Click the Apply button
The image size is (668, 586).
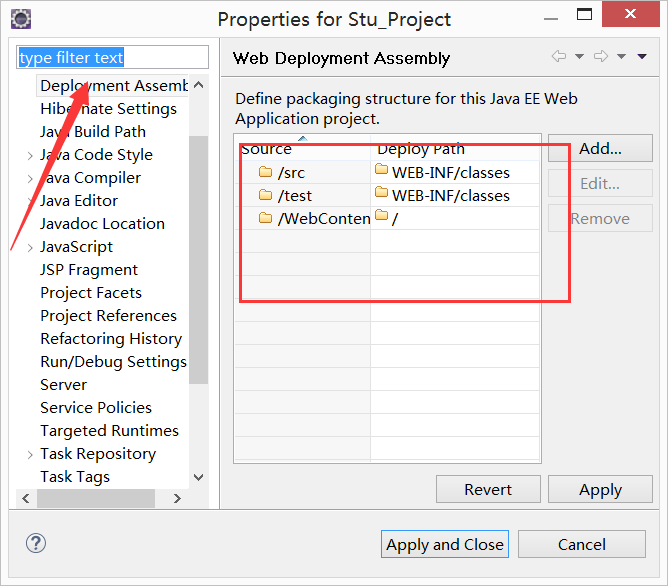point(600,489)
